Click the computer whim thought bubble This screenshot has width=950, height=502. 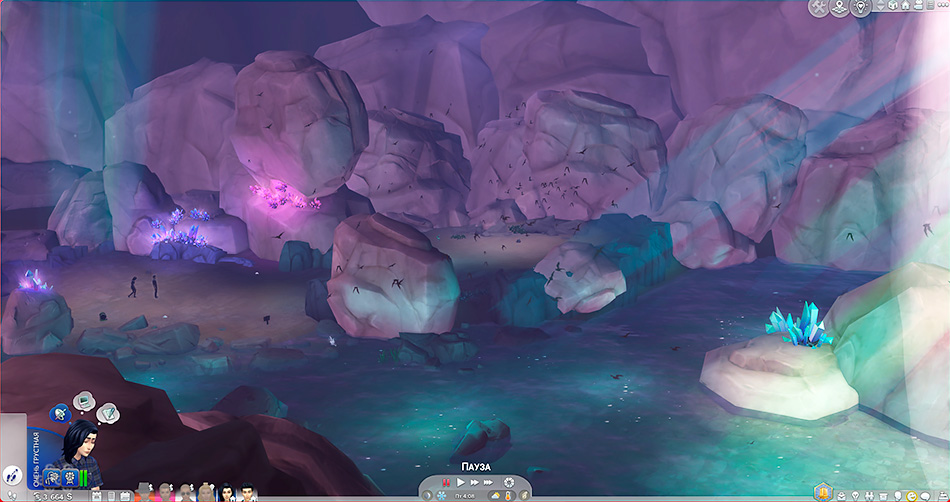pyautogui.click(x=84, y=400)
